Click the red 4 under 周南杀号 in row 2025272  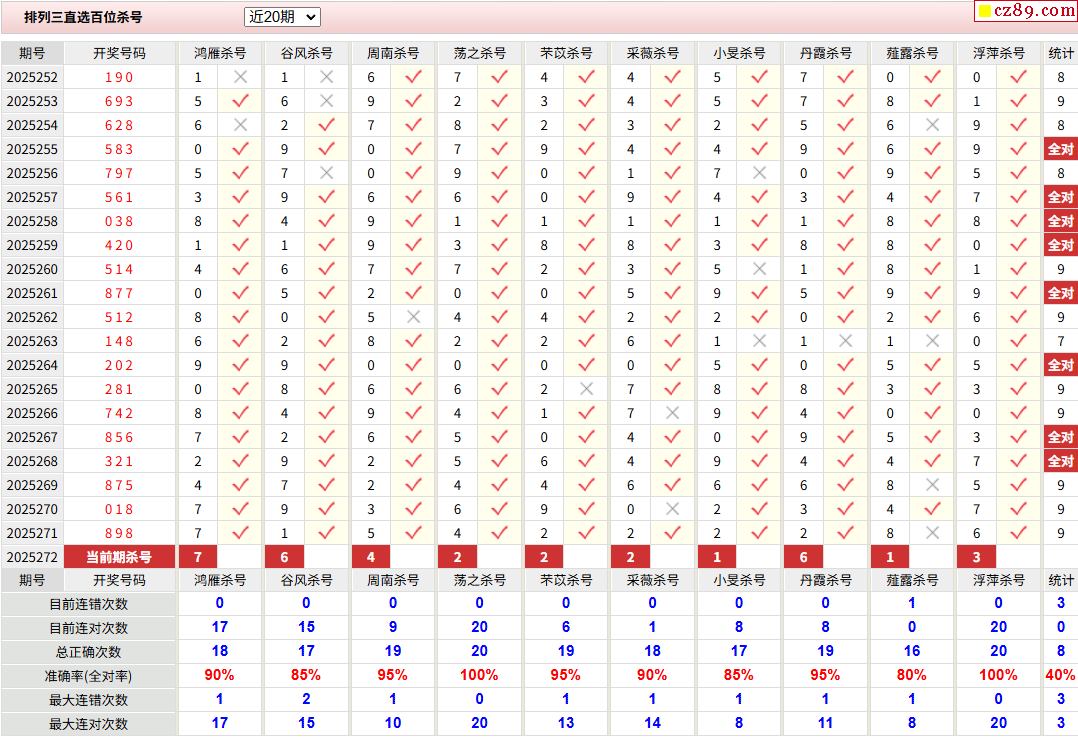(371, 557)
